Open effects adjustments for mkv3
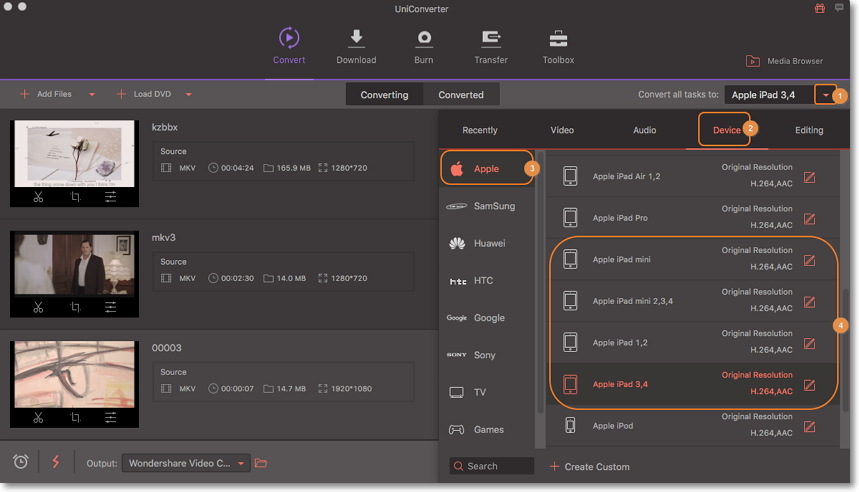The width and height of the screenshot is (859, 492). click(x=111, y=307)
